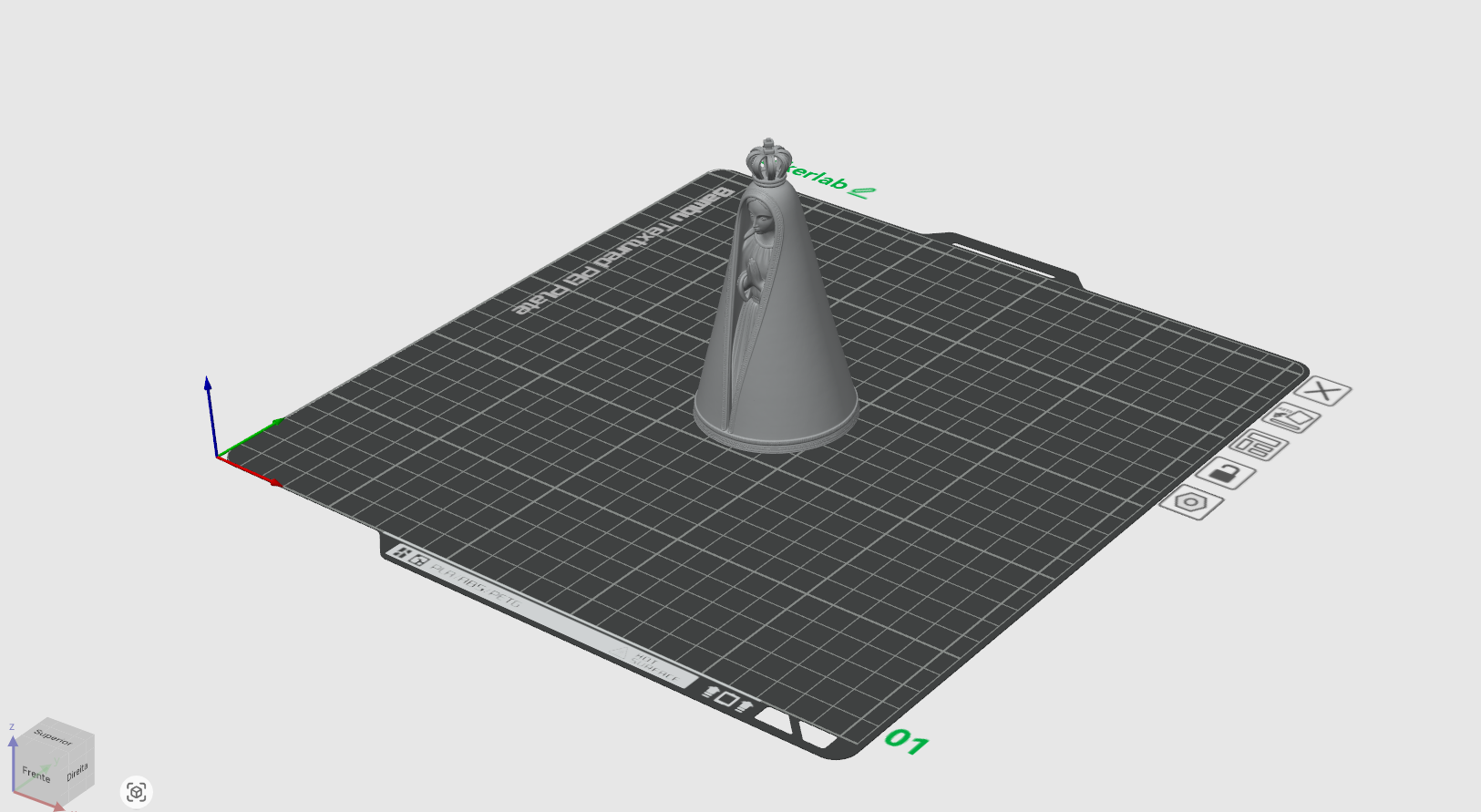
Task: Select the Superior face of view cube
Action: [x=53, y=736]
